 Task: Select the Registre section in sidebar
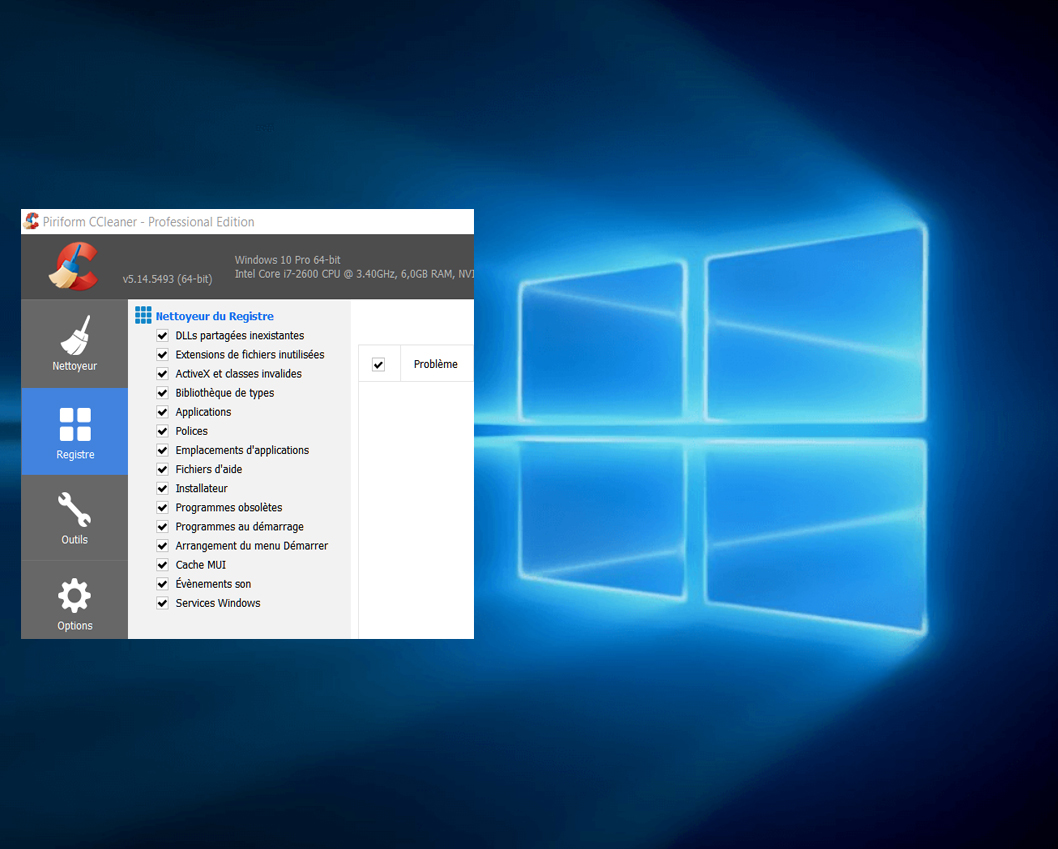[74, 432]
